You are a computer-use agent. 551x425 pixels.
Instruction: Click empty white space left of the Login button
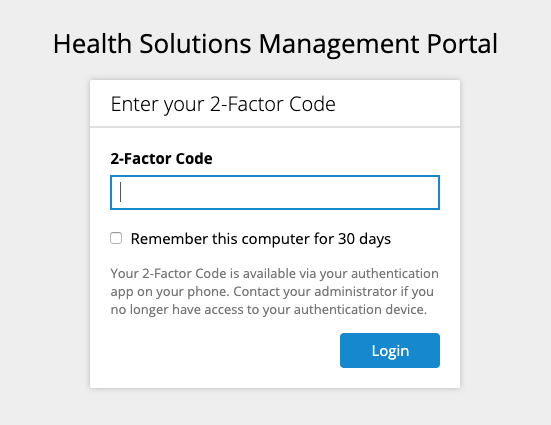pos(225,350)
